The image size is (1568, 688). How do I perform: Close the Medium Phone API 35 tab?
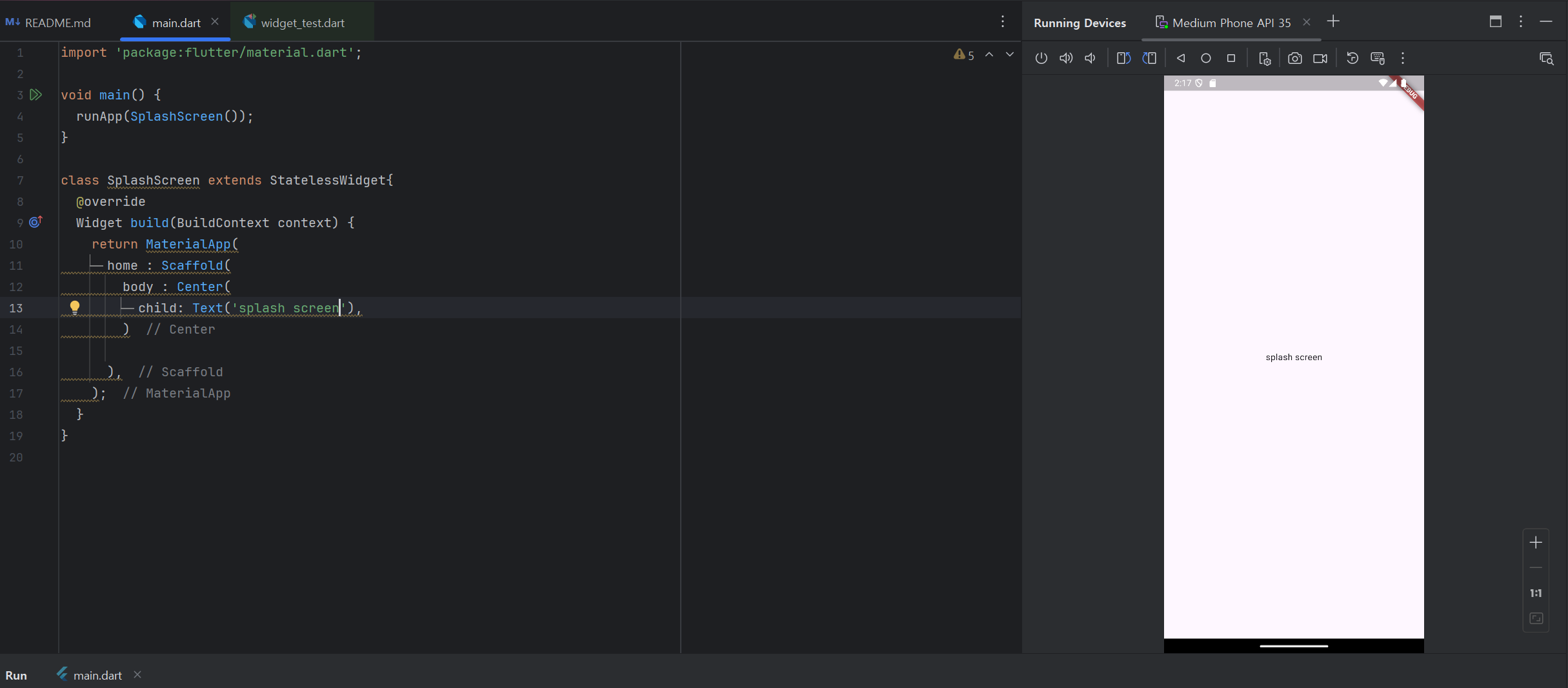pos(1307,22)
